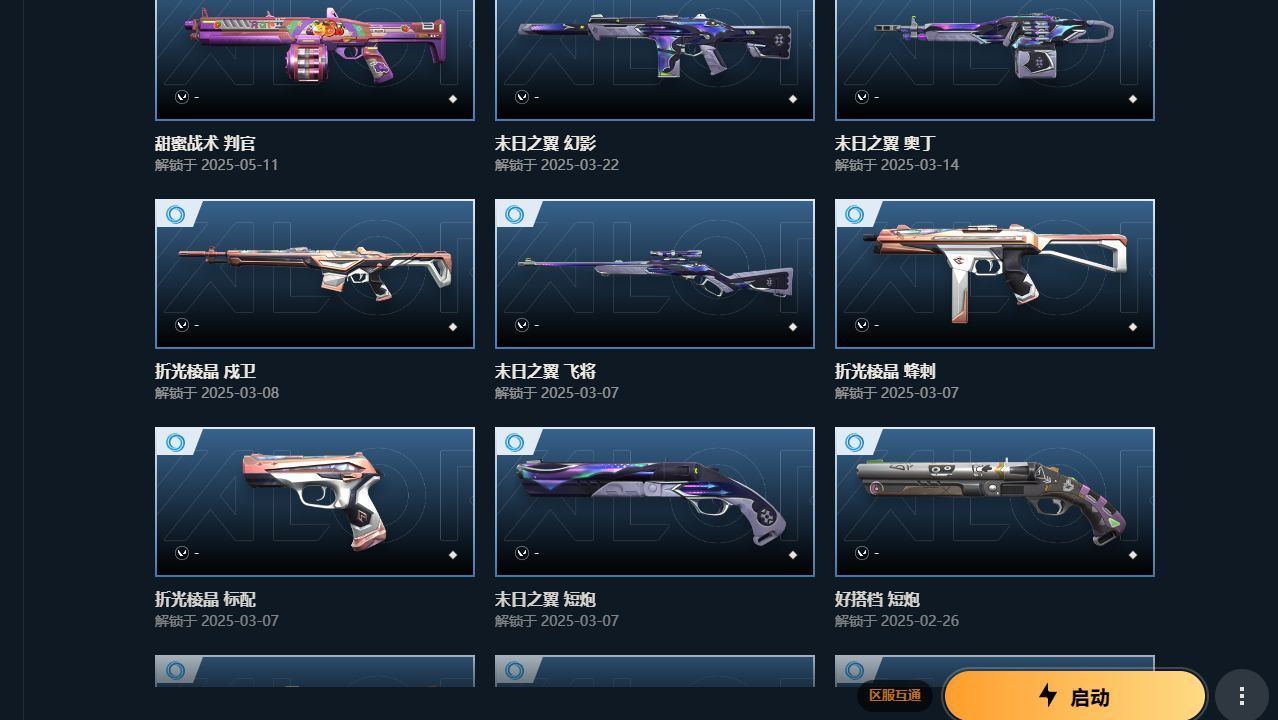Open the 好搭档 短炮 skin title
The image size is (1278, 720).
[877, 599]
